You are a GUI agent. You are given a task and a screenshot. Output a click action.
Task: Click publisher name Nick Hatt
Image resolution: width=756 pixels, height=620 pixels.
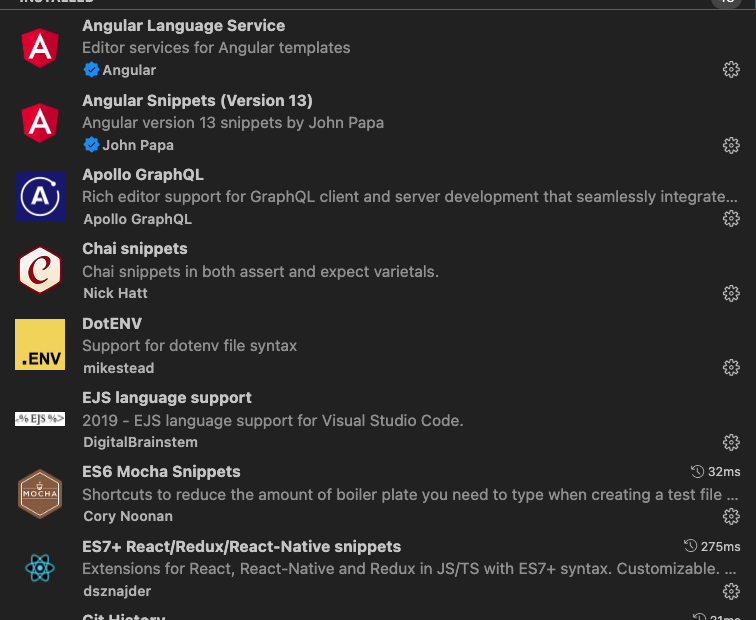click(x=115, y=293)
